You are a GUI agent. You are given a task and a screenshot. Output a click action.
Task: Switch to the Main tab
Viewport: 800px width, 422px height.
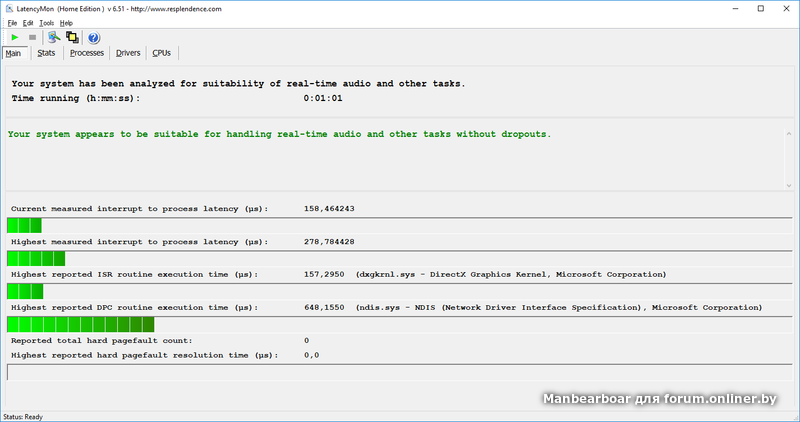click(14, 53)
